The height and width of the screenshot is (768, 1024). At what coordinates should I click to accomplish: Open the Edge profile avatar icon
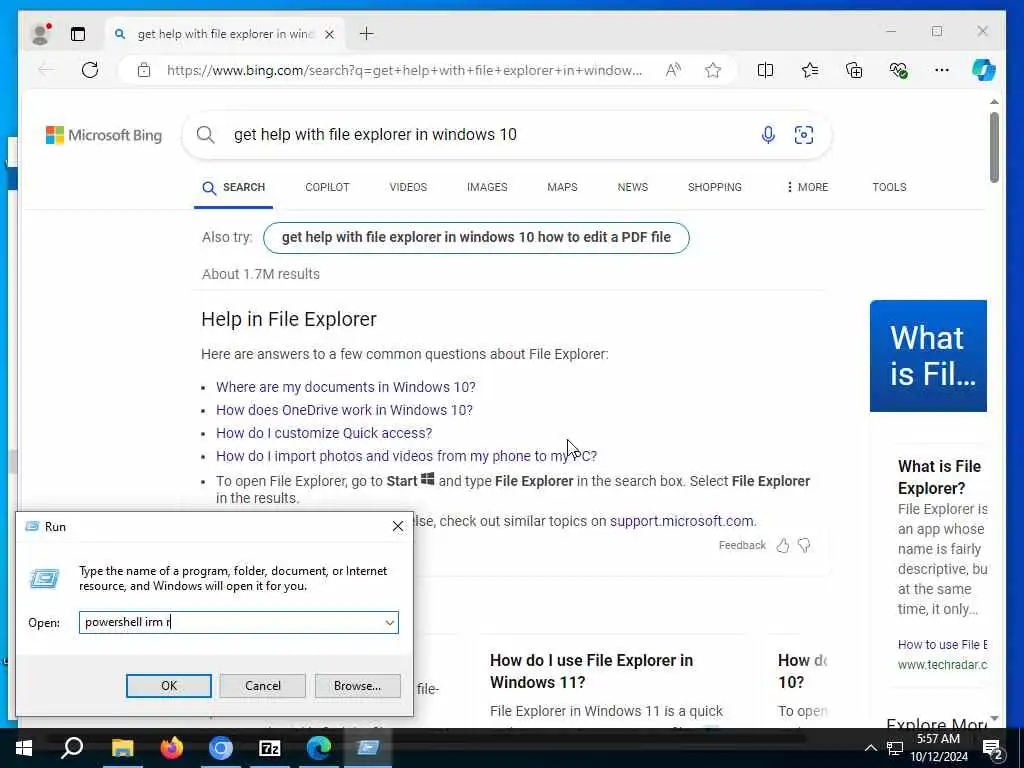(x=41, y=33)
